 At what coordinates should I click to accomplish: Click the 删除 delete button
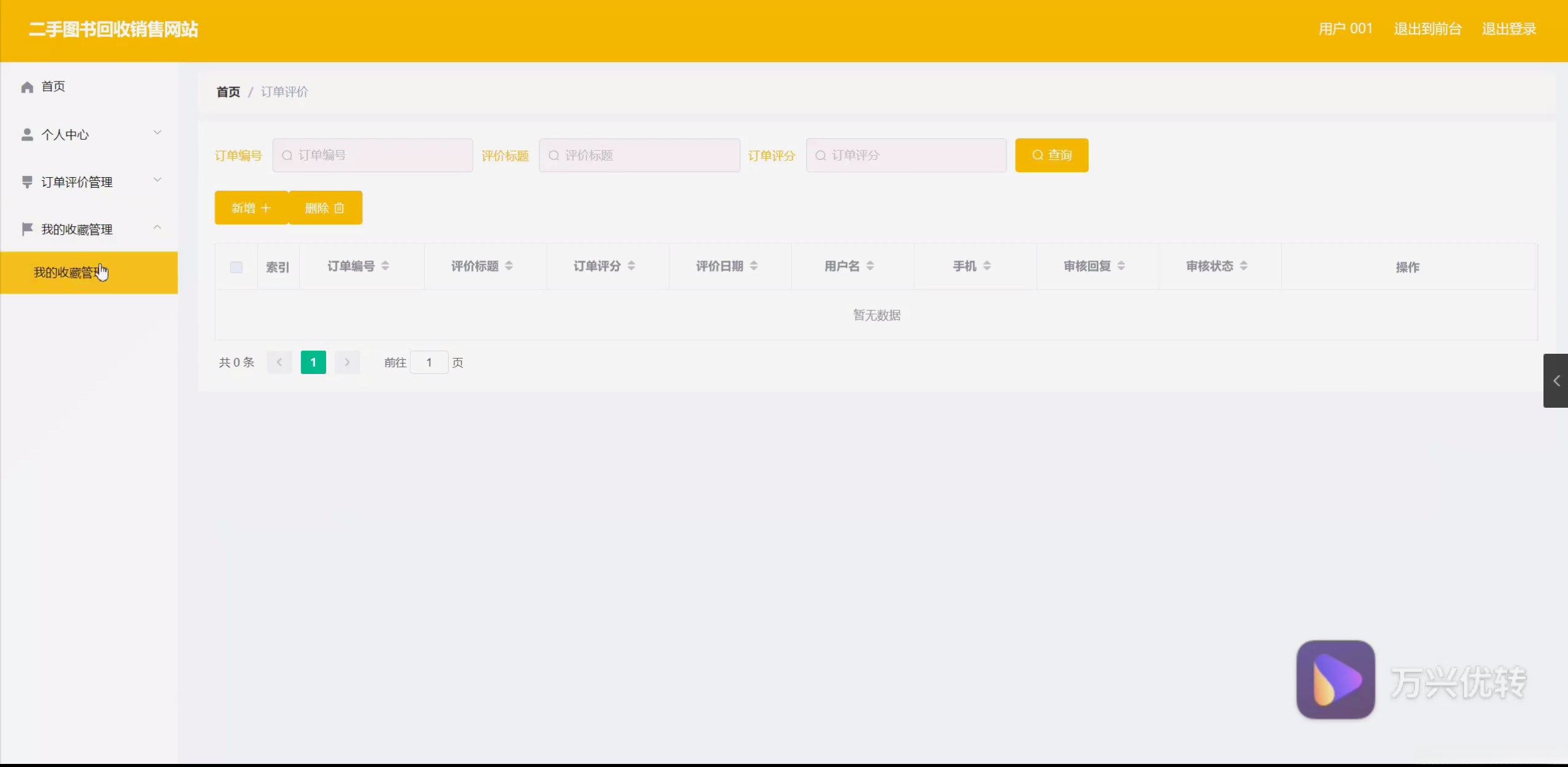325,208
